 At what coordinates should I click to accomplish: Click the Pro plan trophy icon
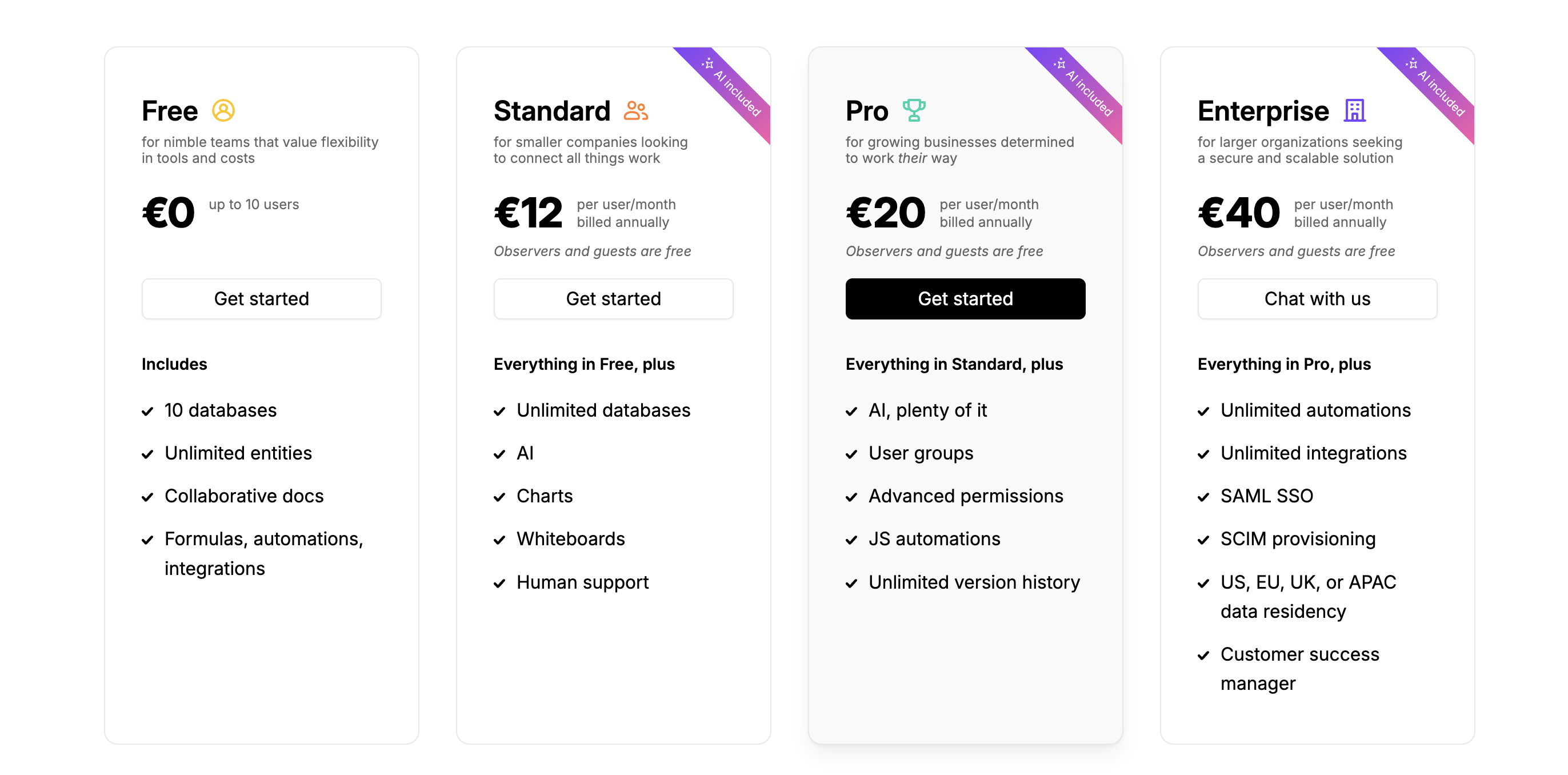click(x=914, y=111)
